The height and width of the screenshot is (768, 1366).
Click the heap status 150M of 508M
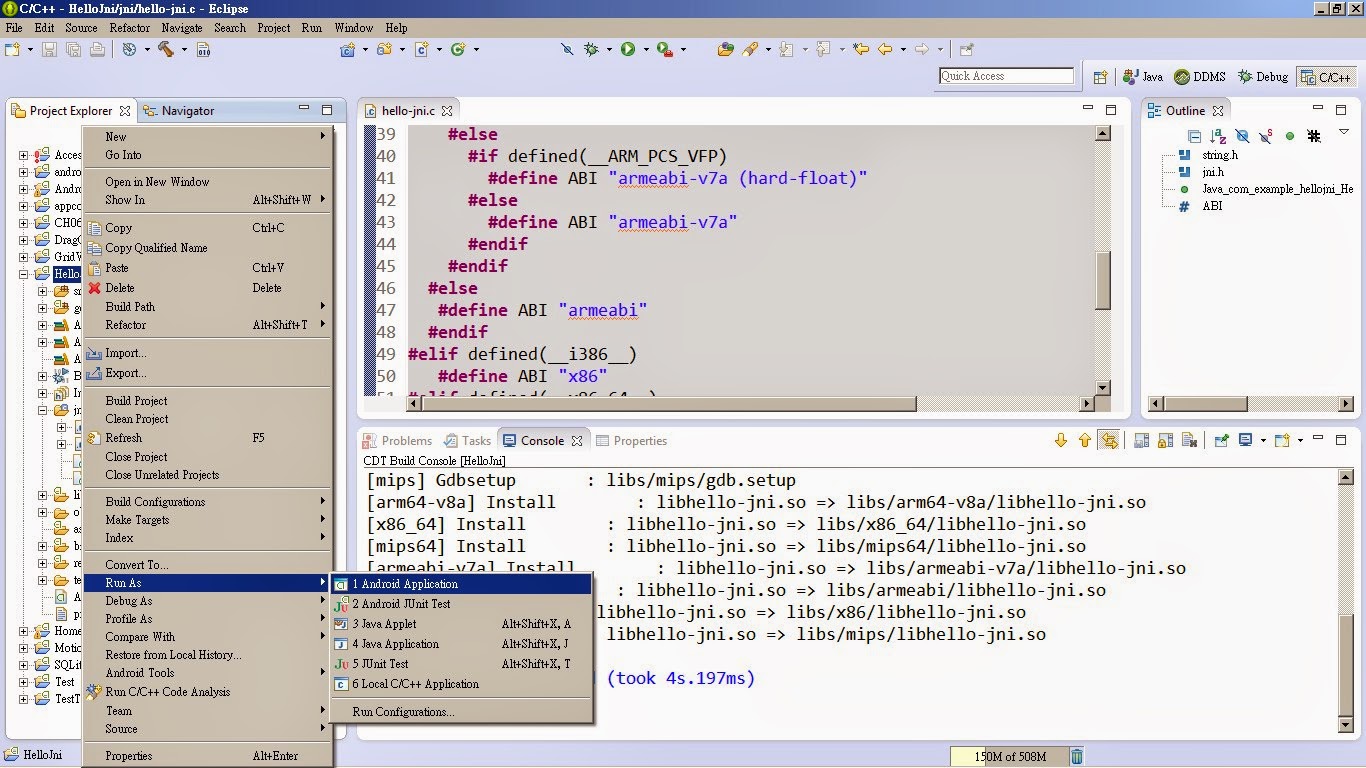pos(1009,757)
